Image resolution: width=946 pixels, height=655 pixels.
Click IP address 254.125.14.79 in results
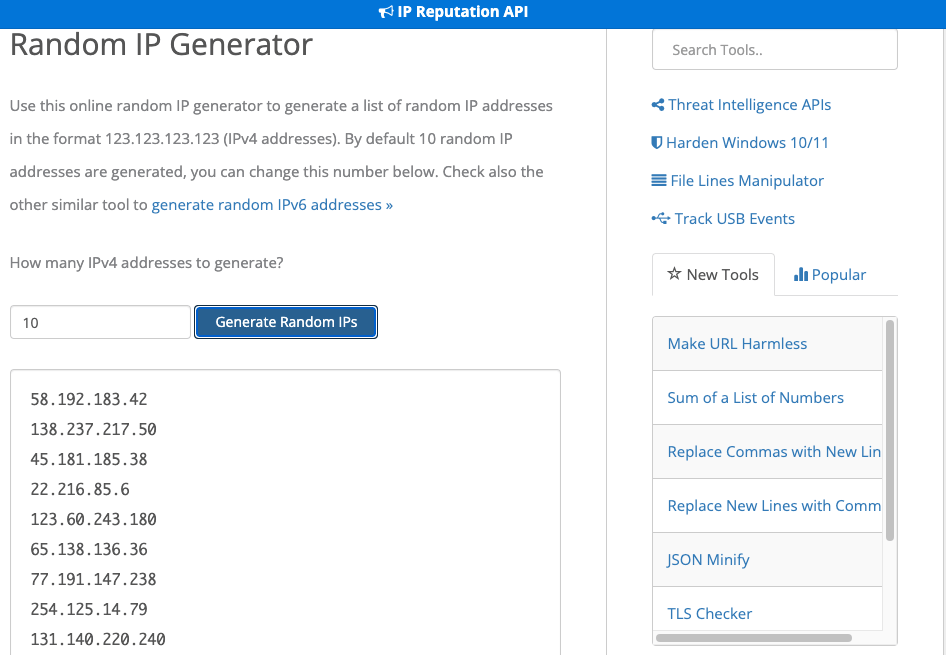pyautogui.click(x=89, y=609)
